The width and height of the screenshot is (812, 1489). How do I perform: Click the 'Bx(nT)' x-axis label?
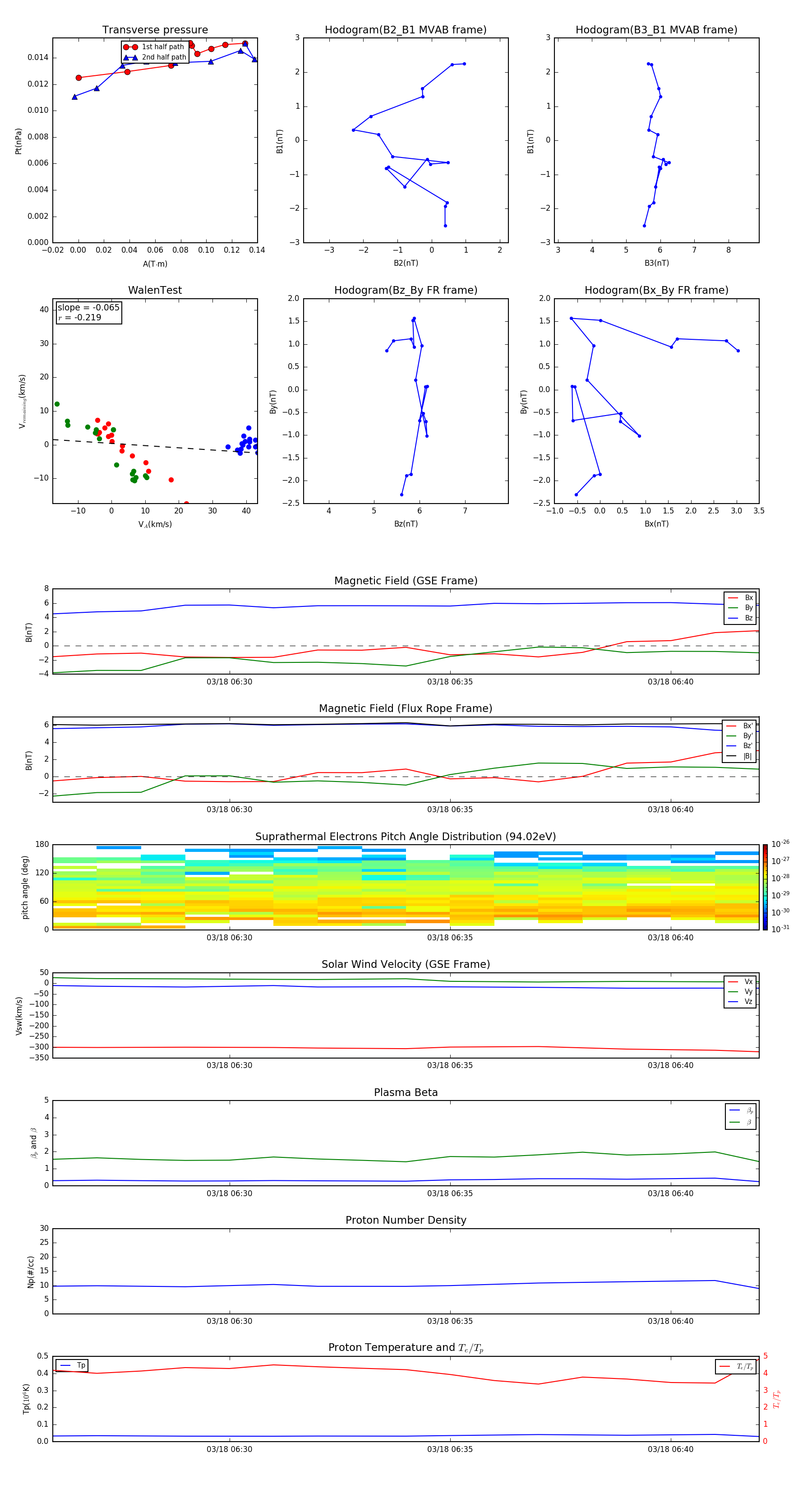(x=656, y=524)
